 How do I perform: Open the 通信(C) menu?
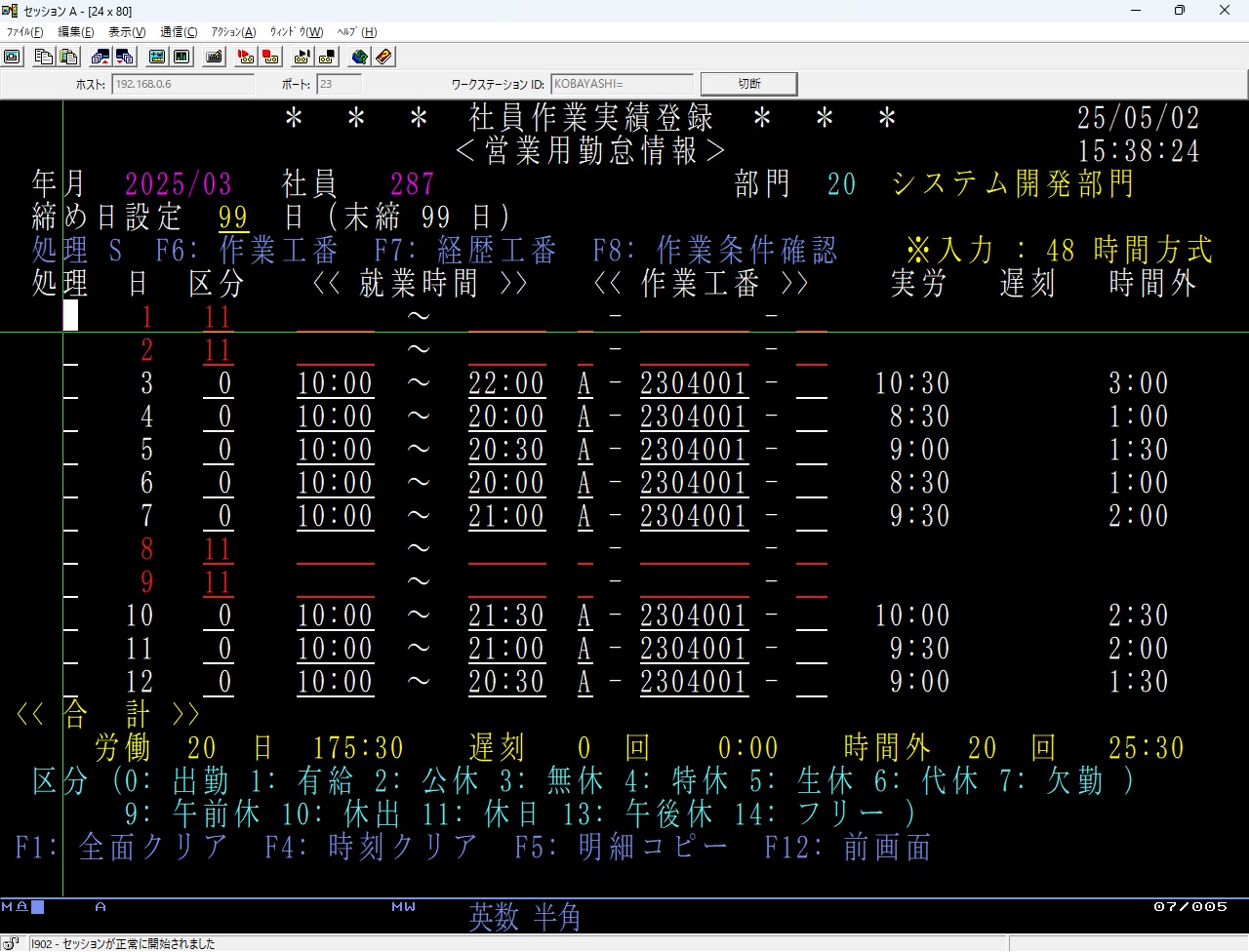(178, 32)
